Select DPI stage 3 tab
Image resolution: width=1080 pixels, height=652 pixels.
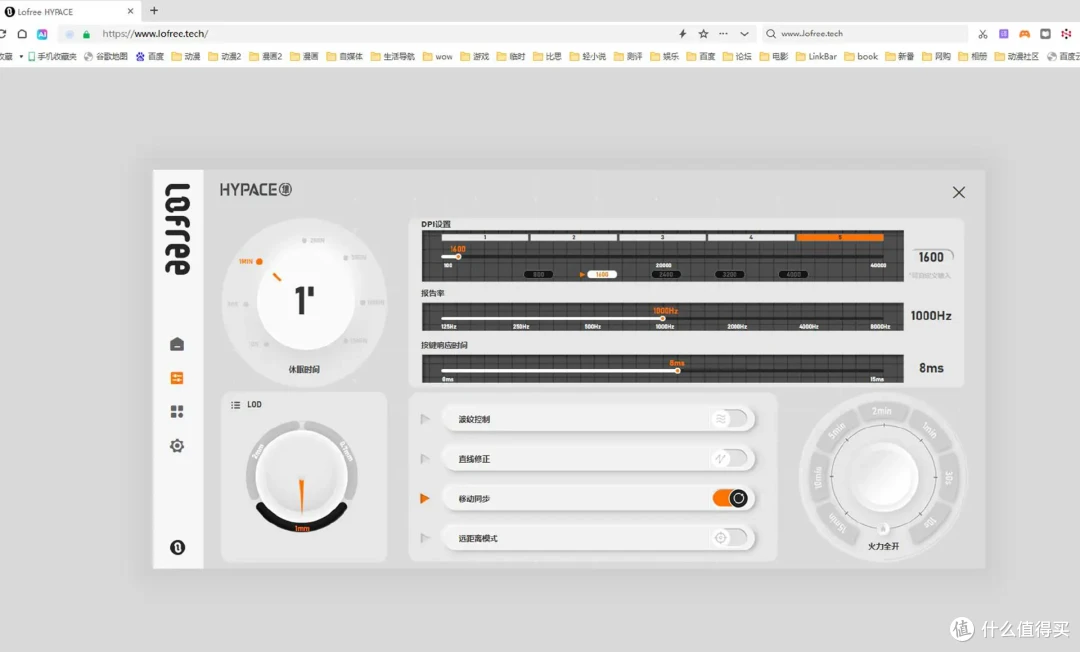(663, 237)
